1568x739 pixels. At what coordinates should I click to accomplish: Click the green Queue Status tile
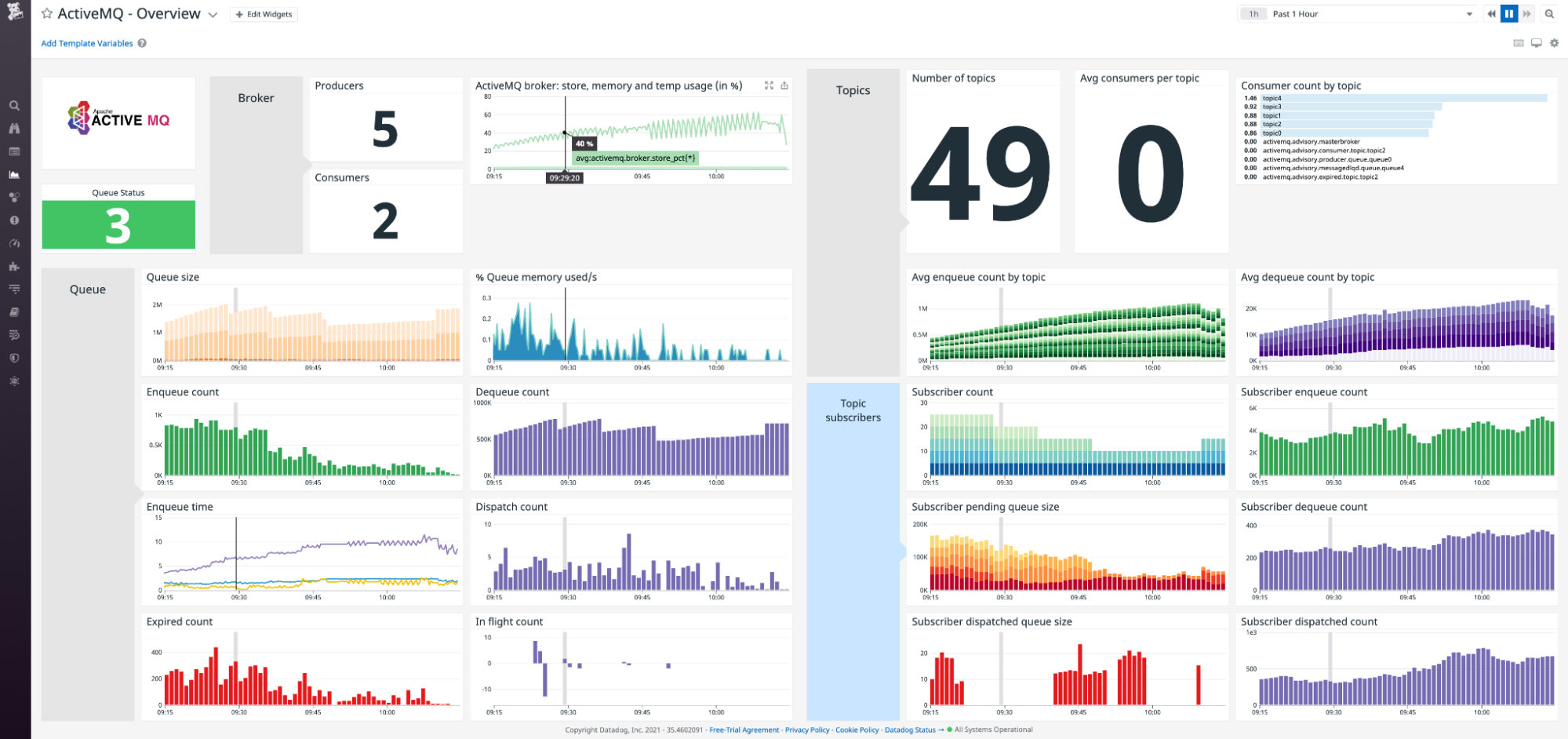(x=118, y=225)
